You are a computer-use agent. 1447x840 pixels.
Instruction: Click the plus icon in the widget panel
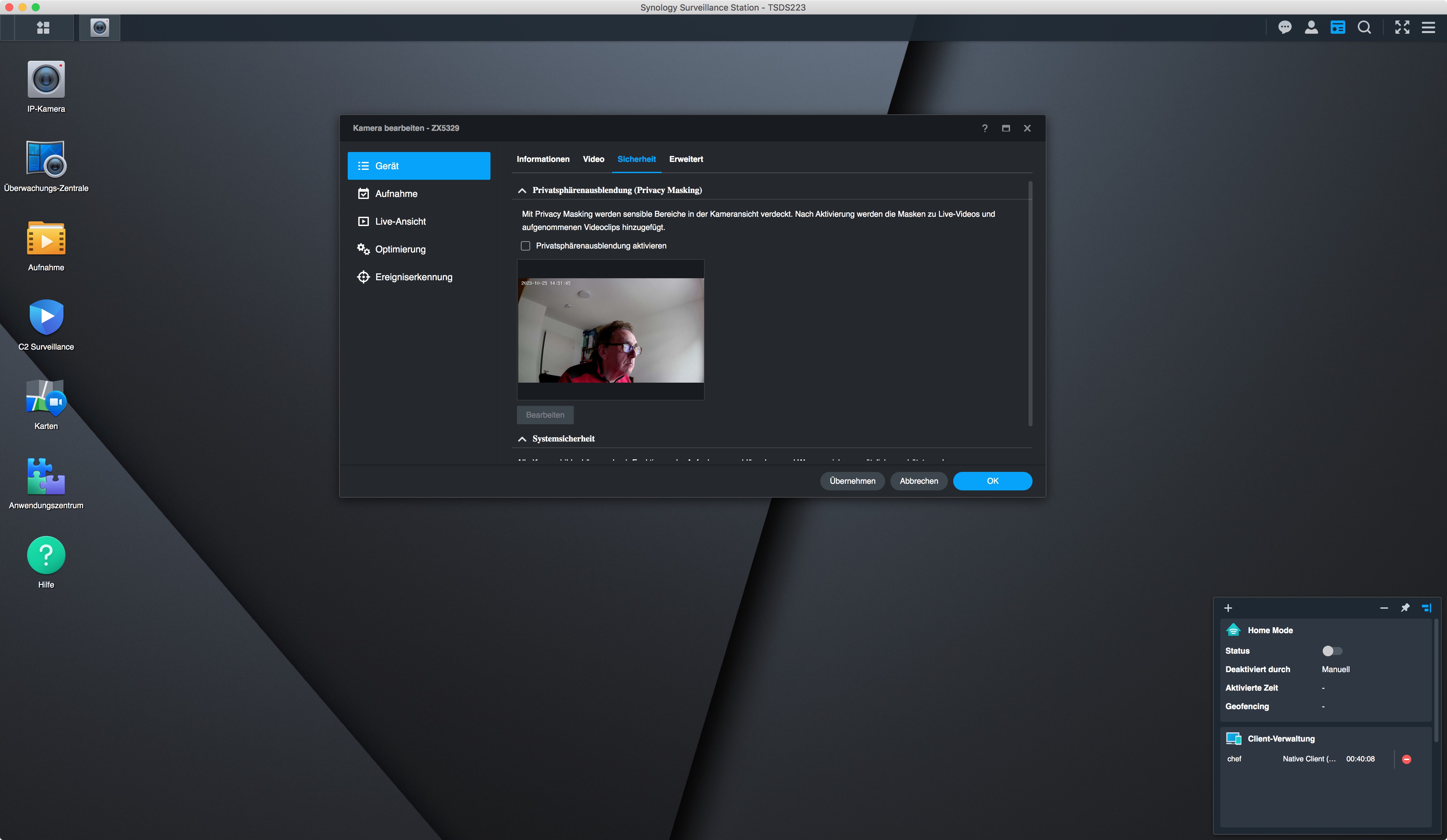(x=1228, y=608)
